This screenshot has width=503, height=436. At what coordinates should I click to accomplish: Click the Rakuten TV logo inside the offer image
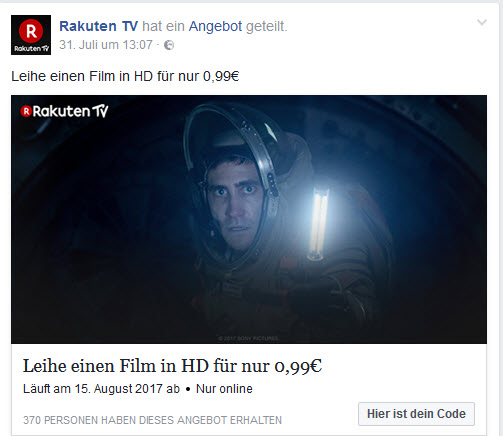click(64, 111)
